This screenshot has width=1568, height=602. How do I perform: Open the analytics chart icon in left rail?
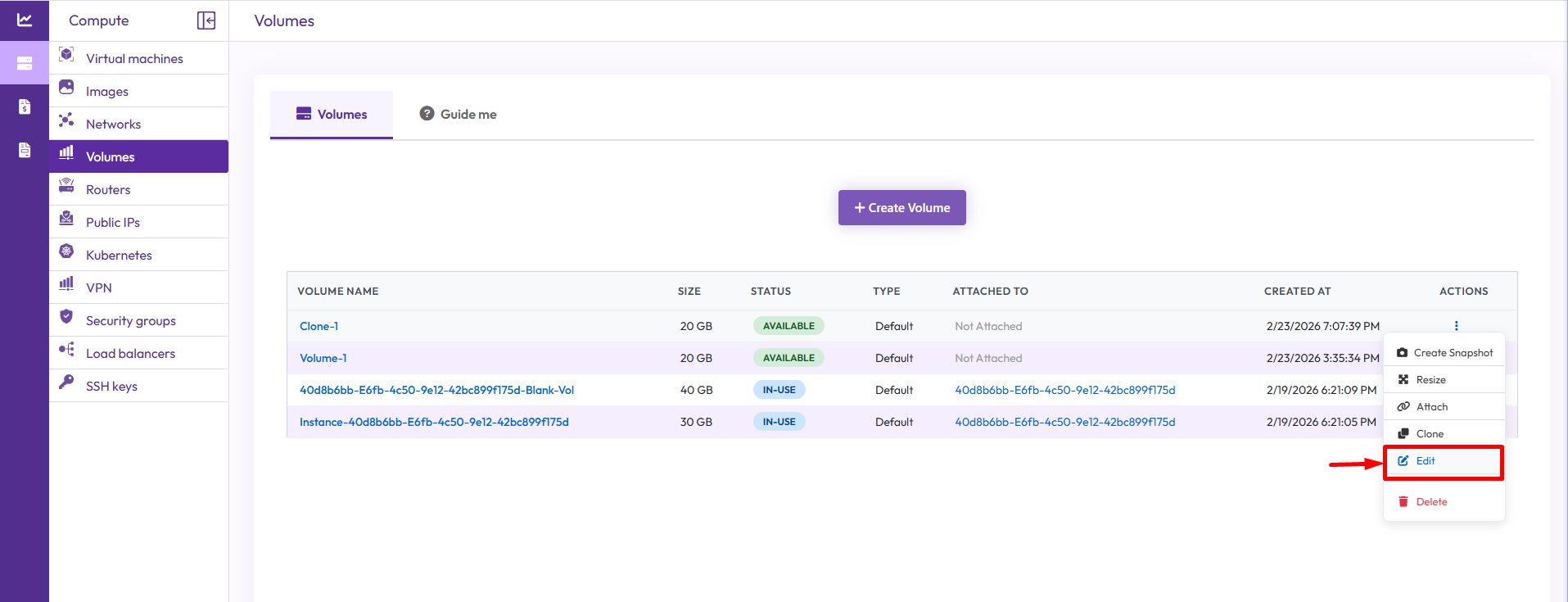25,20
